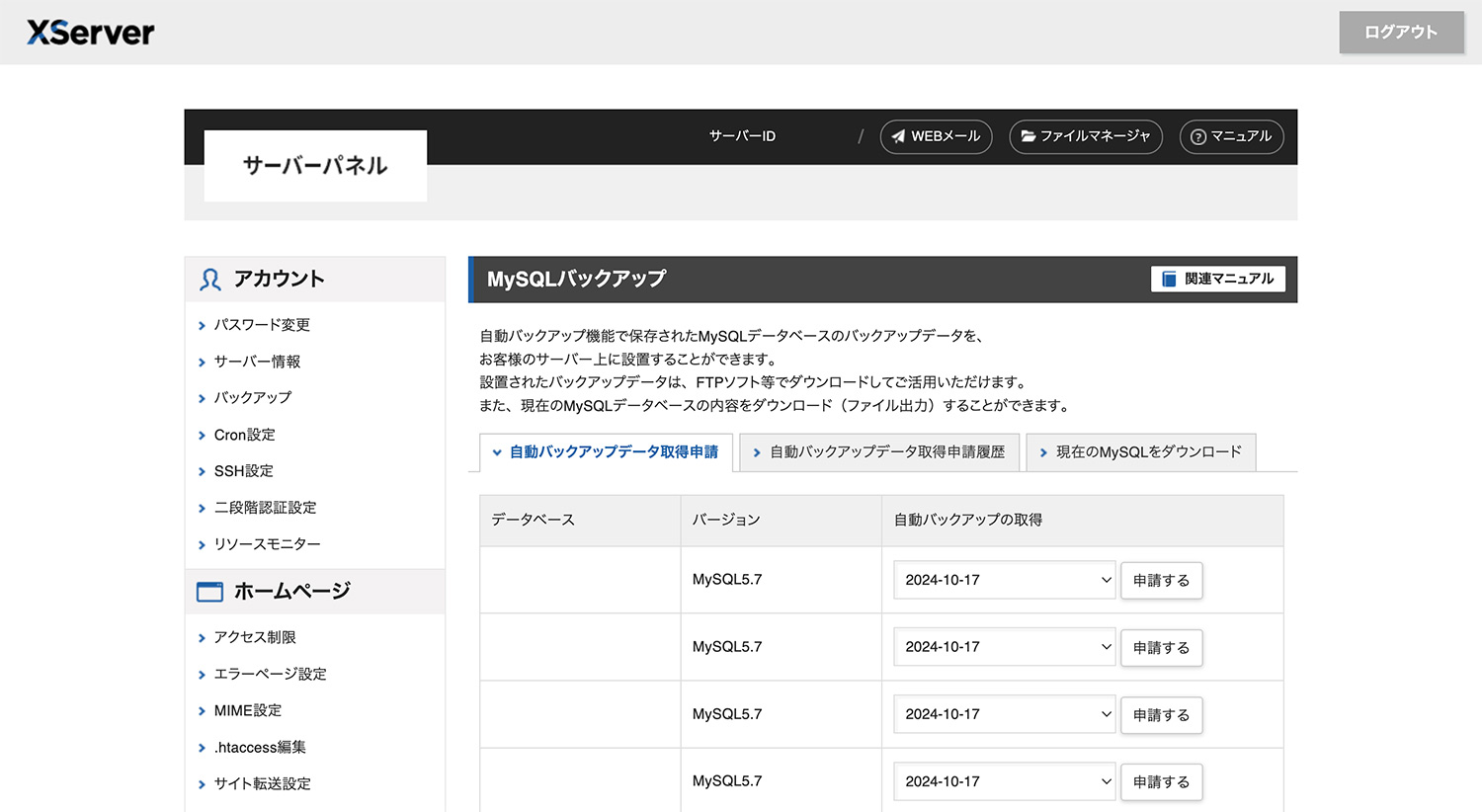
Task: Click the サーバーパネル title
Action: 315,166
